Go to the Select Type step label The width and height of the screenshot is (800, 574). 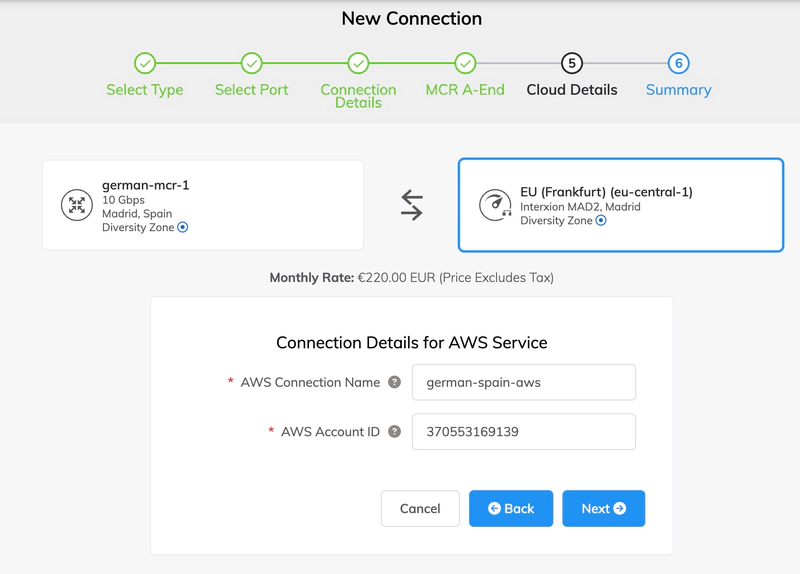pyautogui.click(x=145, y=90)
